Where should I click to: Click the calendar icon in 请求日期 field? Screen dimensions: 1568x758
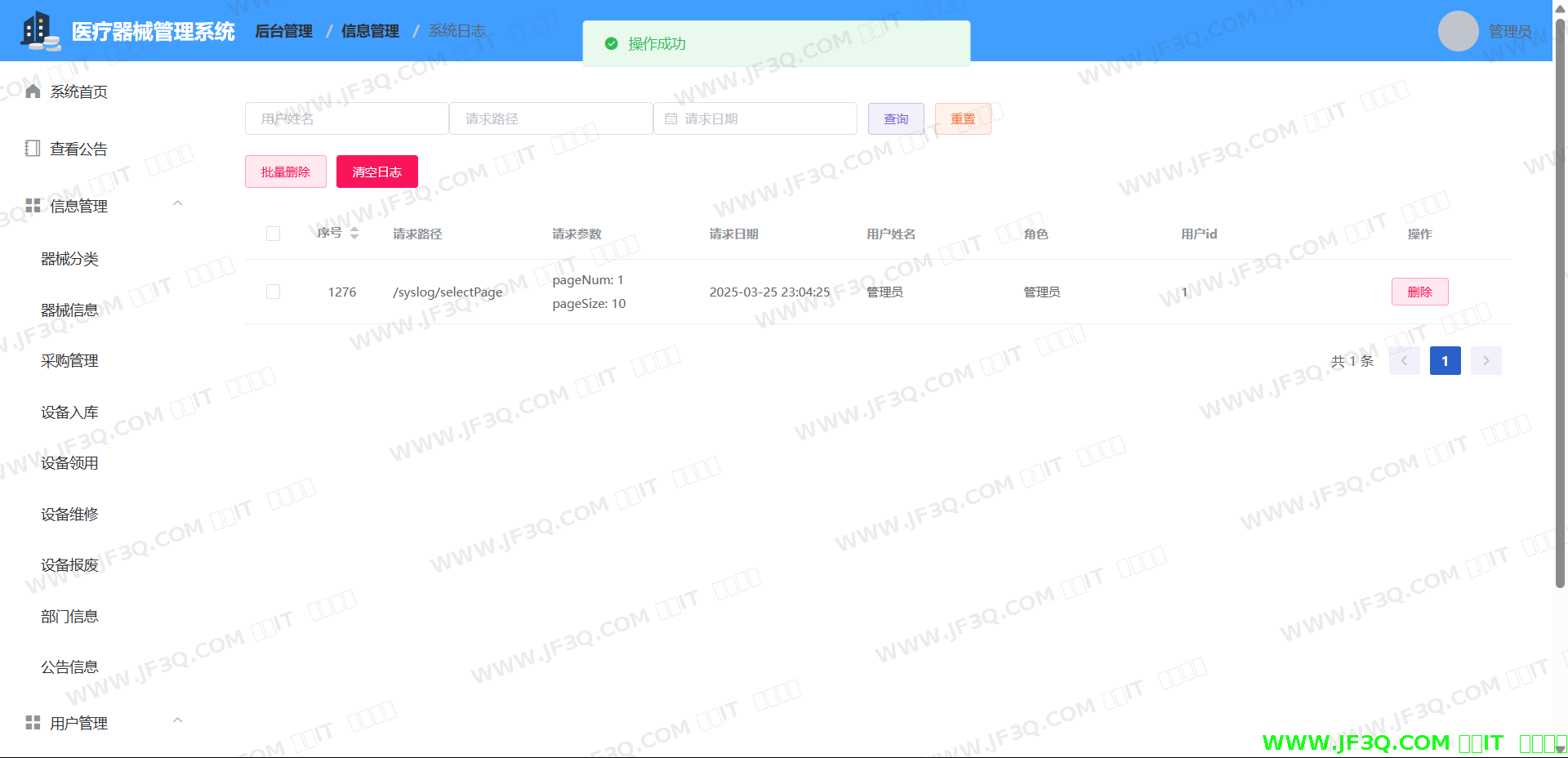671,119
